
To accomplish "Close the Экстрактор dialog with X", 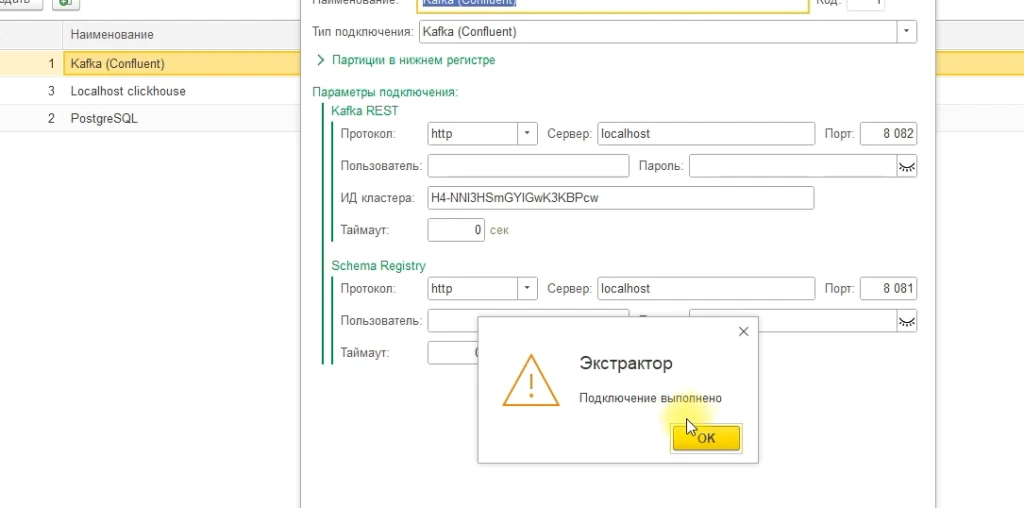I will click(x=742, y=331).
